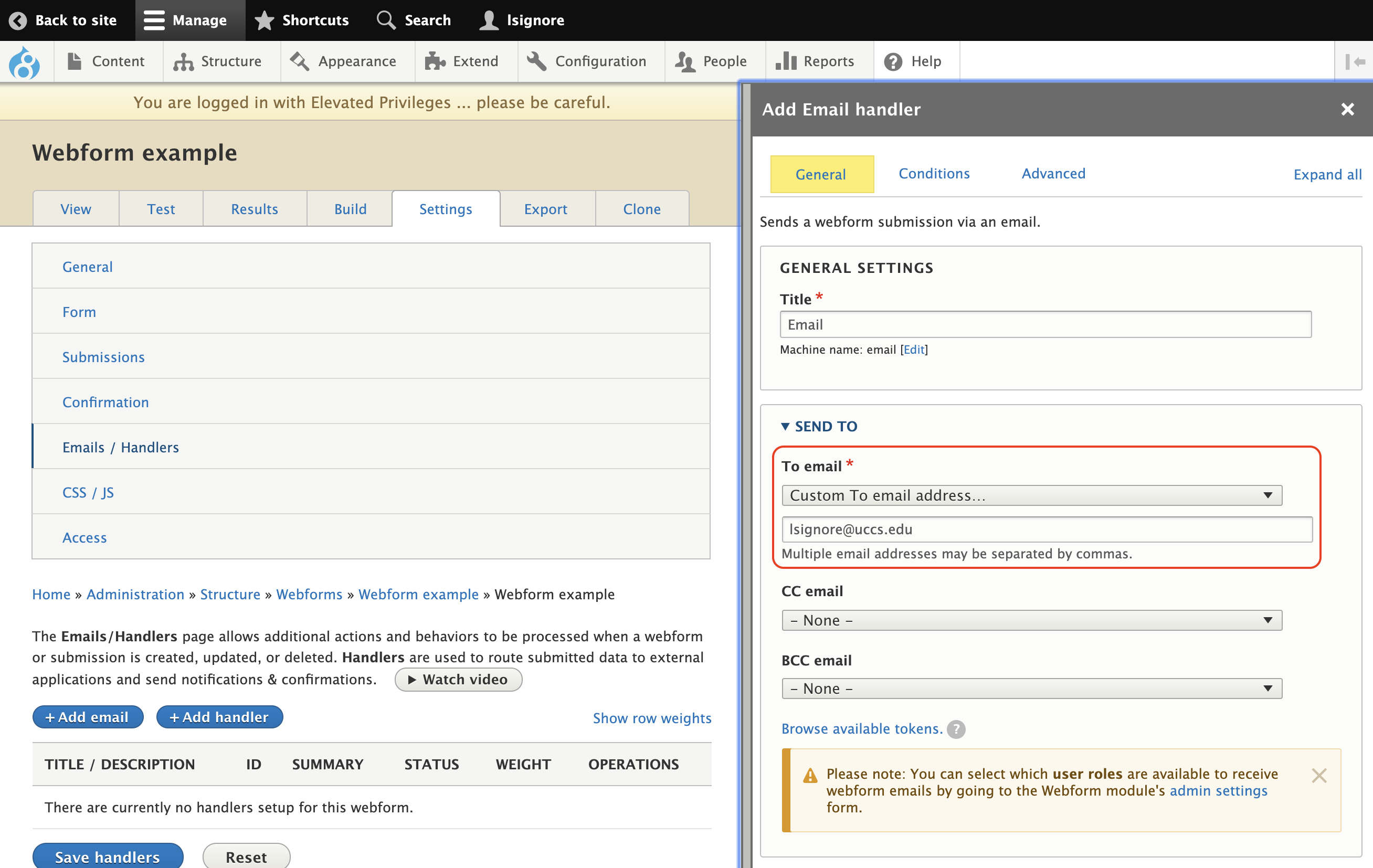Open Content via its page icon
This screenshot has width=1373, height=868.
point(74,61)
